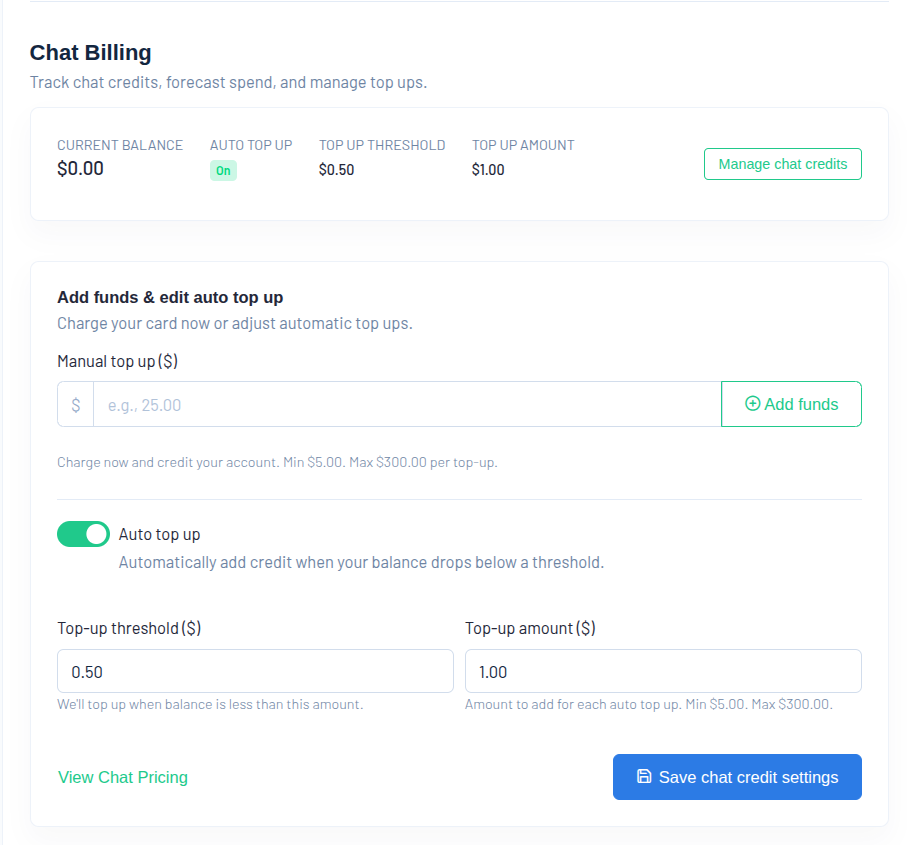Toggle the Auto top up switch off

point(83,534)
